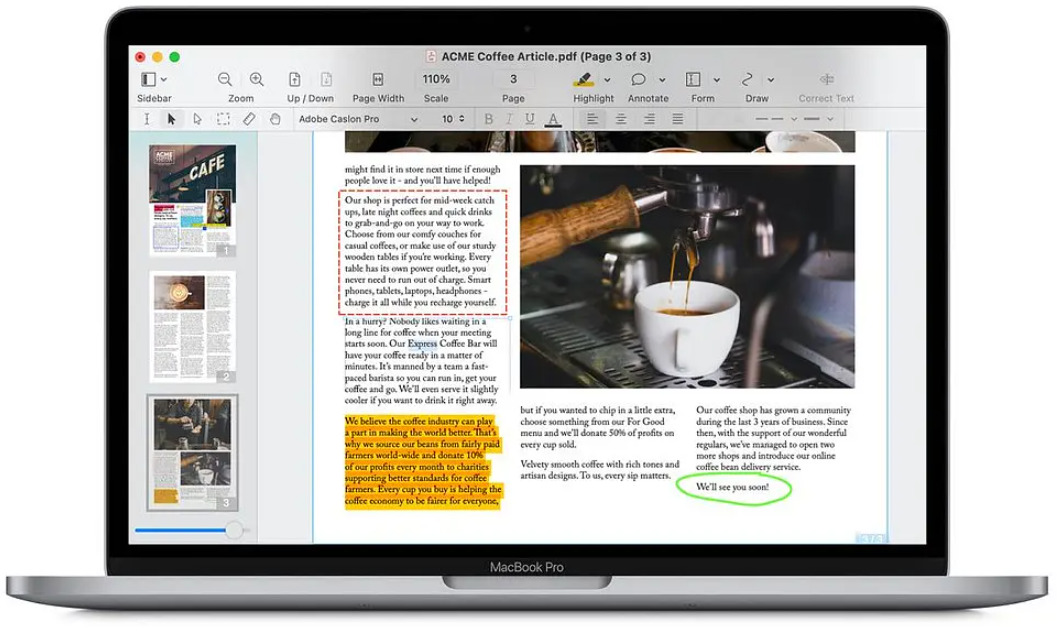Click the Highlight marker tool
Screen dimensions: 1057x631
(583, 79)
